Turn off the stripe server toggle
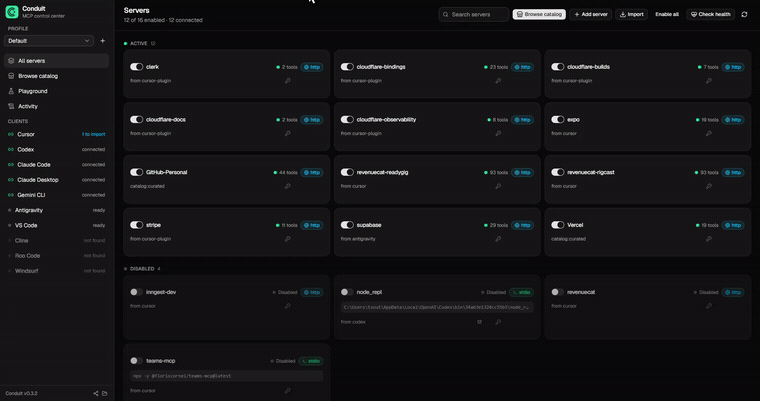This screenshot has width=760, height=401. coord(137,225)
